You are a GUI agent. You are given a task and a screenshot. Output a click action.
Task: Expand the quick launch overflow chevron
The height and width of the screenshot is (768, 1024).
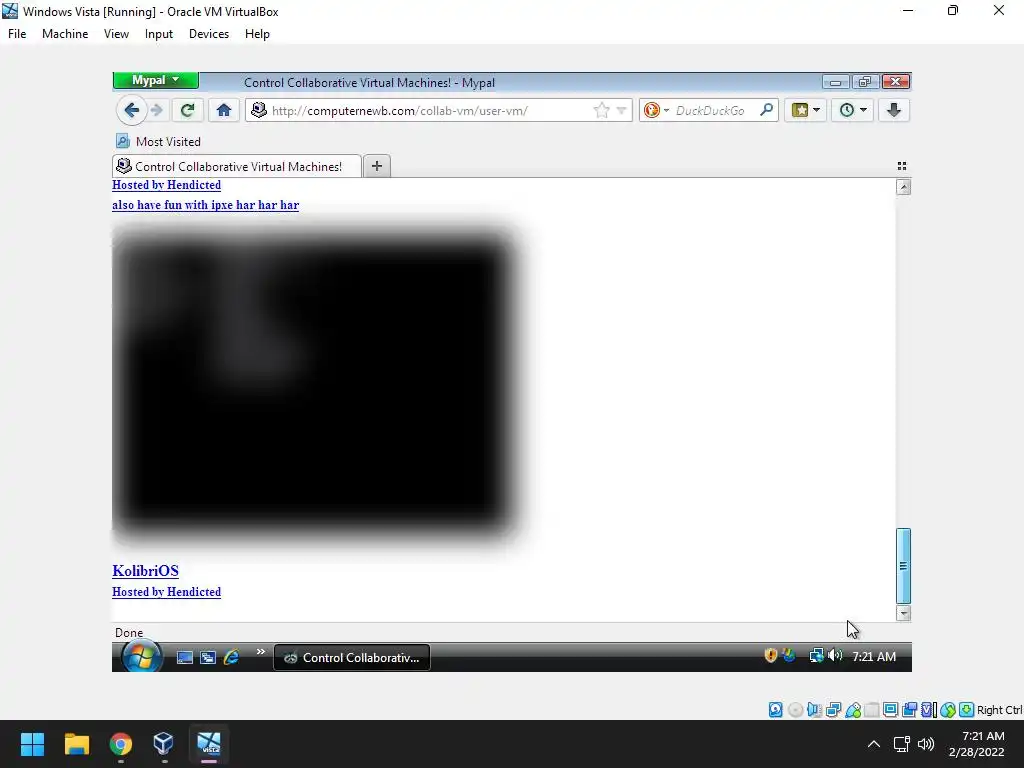coord(261,651)
